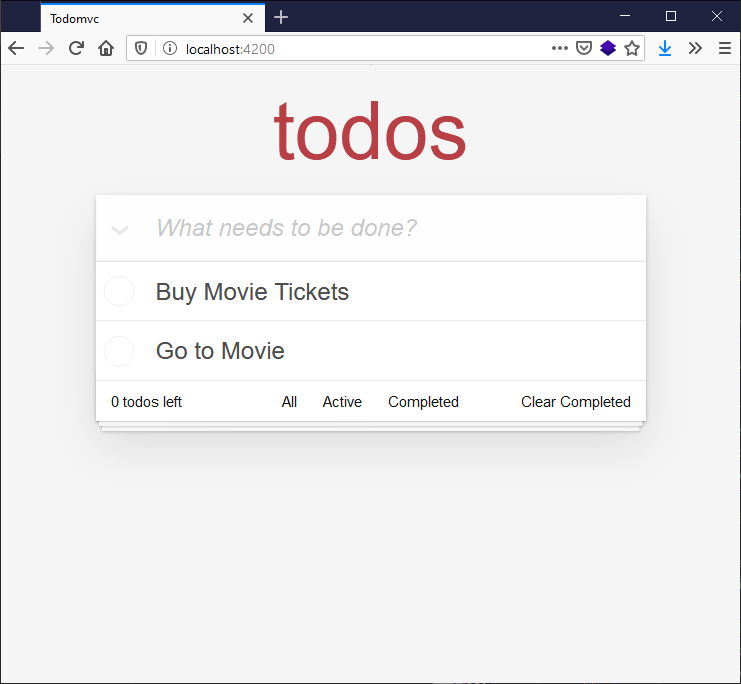Screen dimensions: 741x684
Task: Click the 'todos' heading
Action: pyautogui.click(x=370, y=131)
